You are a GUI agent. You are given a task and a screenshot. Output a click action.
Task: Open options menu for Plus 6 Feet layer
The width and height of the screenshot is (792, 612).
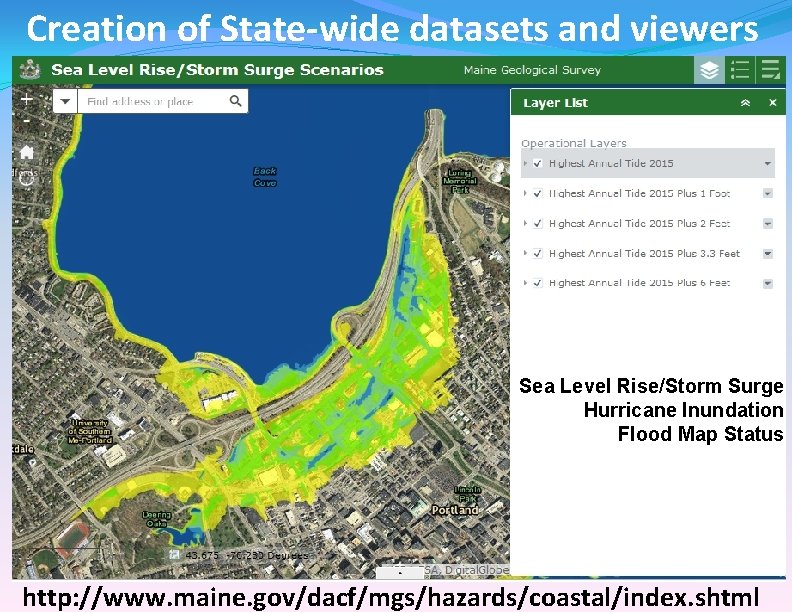(x=768, y=283)
